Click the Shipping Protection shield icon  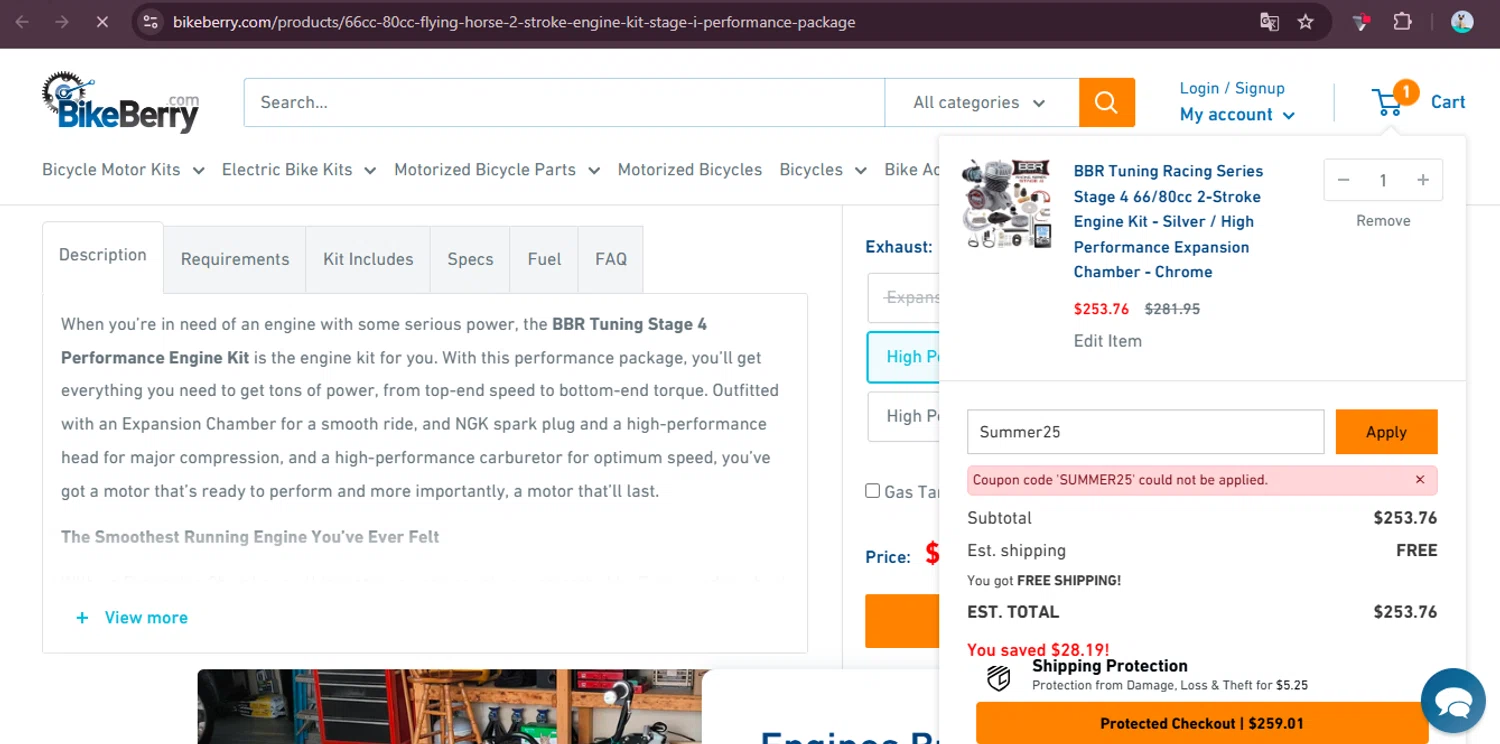[x=998, y=678]
